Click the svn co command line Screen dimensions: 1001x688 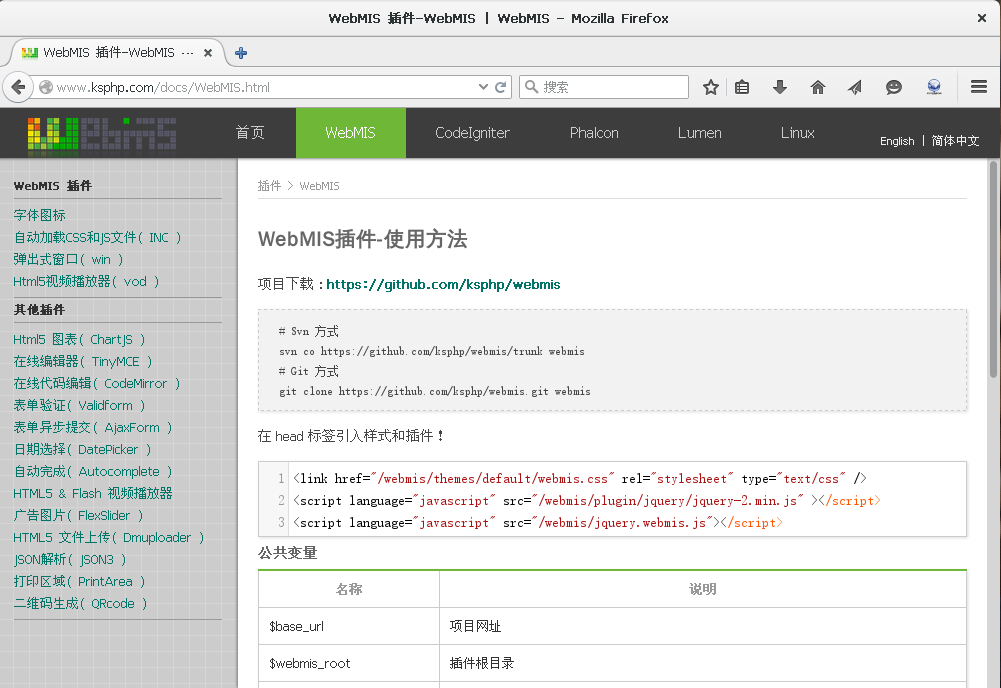point(432,351)
